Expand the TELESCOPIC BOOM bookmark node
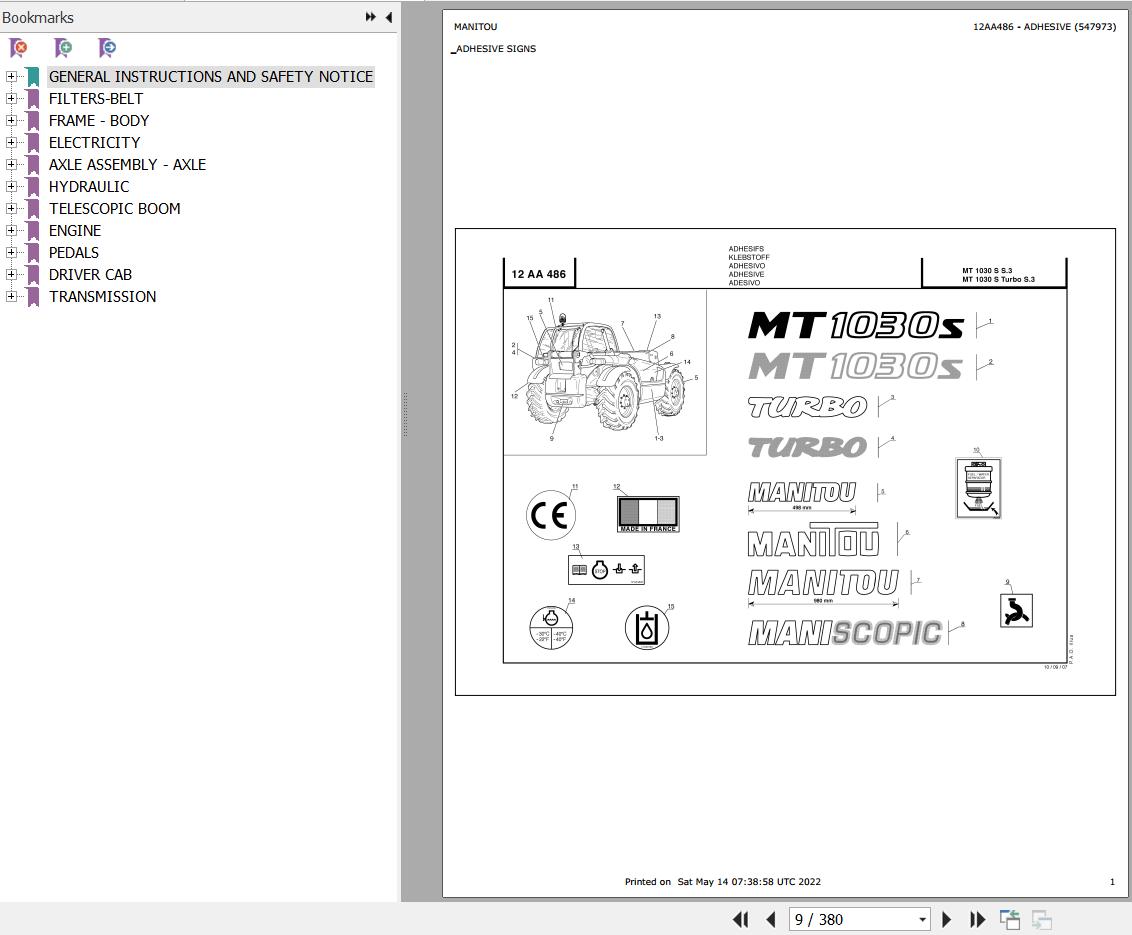The image size is (1132, 935). pyautogui.click(x=11, y=209)
